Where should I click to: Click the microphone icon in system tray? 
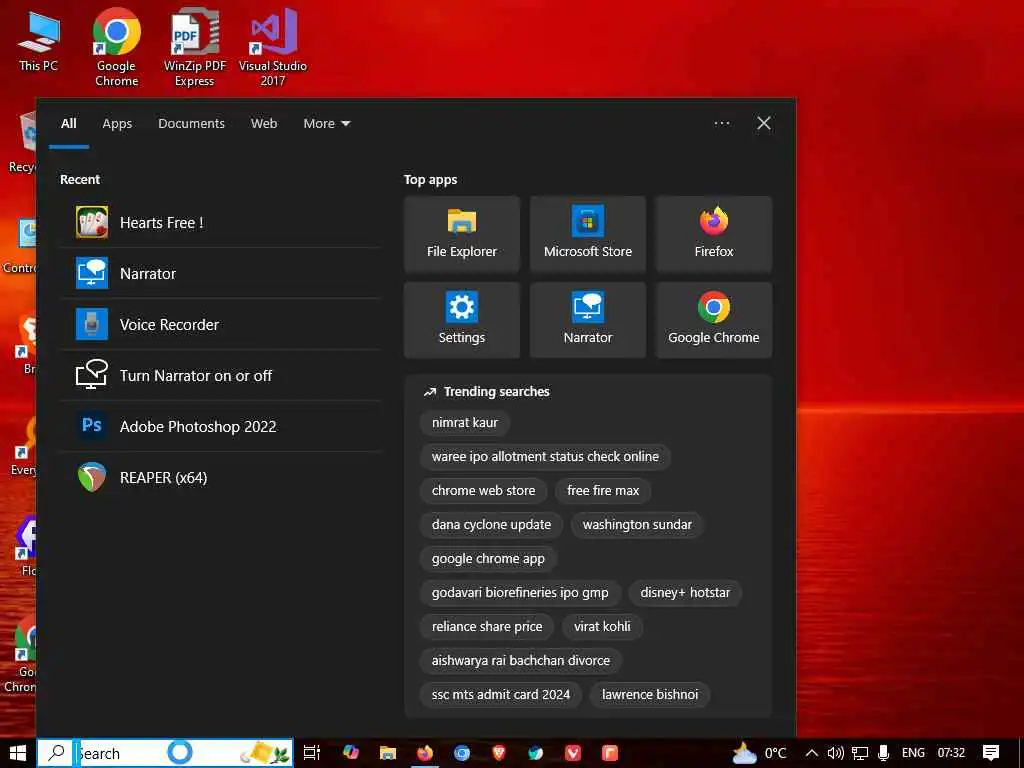pos(883,753)
